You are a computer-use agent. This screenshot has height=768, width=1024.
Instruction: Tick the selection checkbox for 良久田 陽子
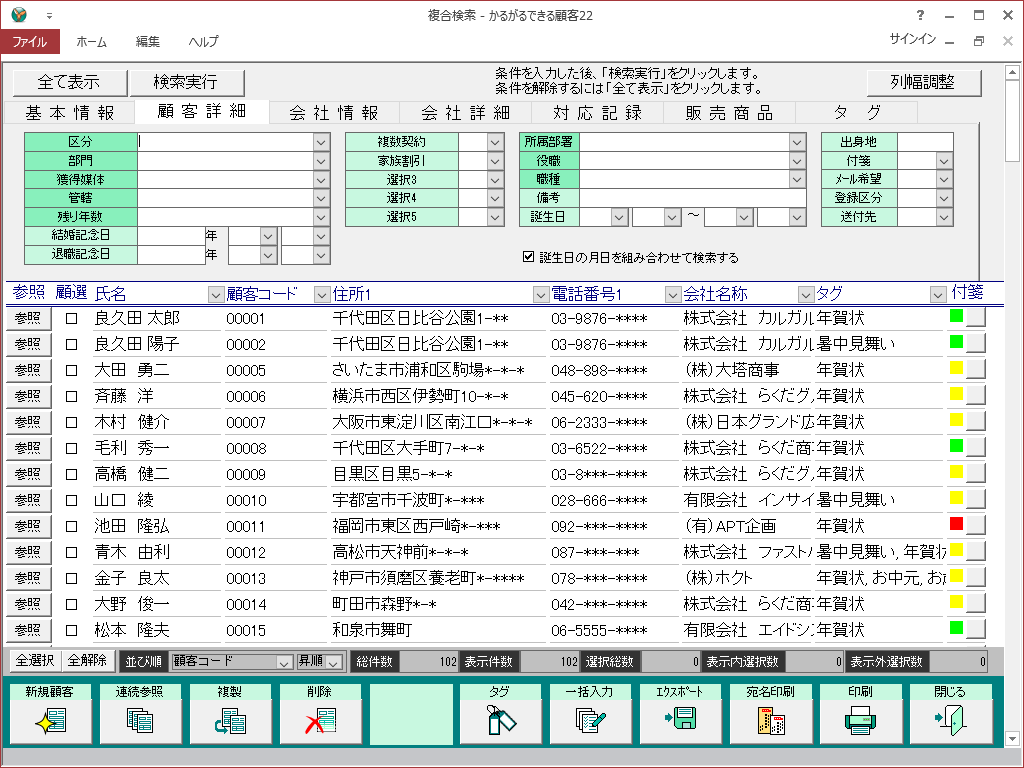tap(72, 345)
